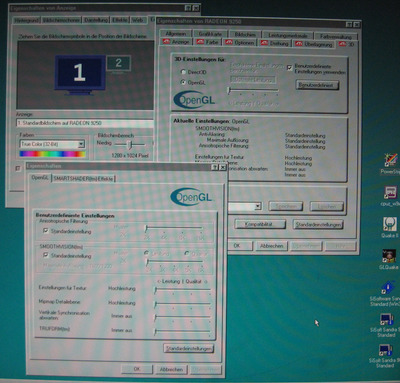The width and height of the screenshot is (400, 383).
Task: Switch to the ATI Optionen tab
Action: pyautogui.click(x=240, y=42)
